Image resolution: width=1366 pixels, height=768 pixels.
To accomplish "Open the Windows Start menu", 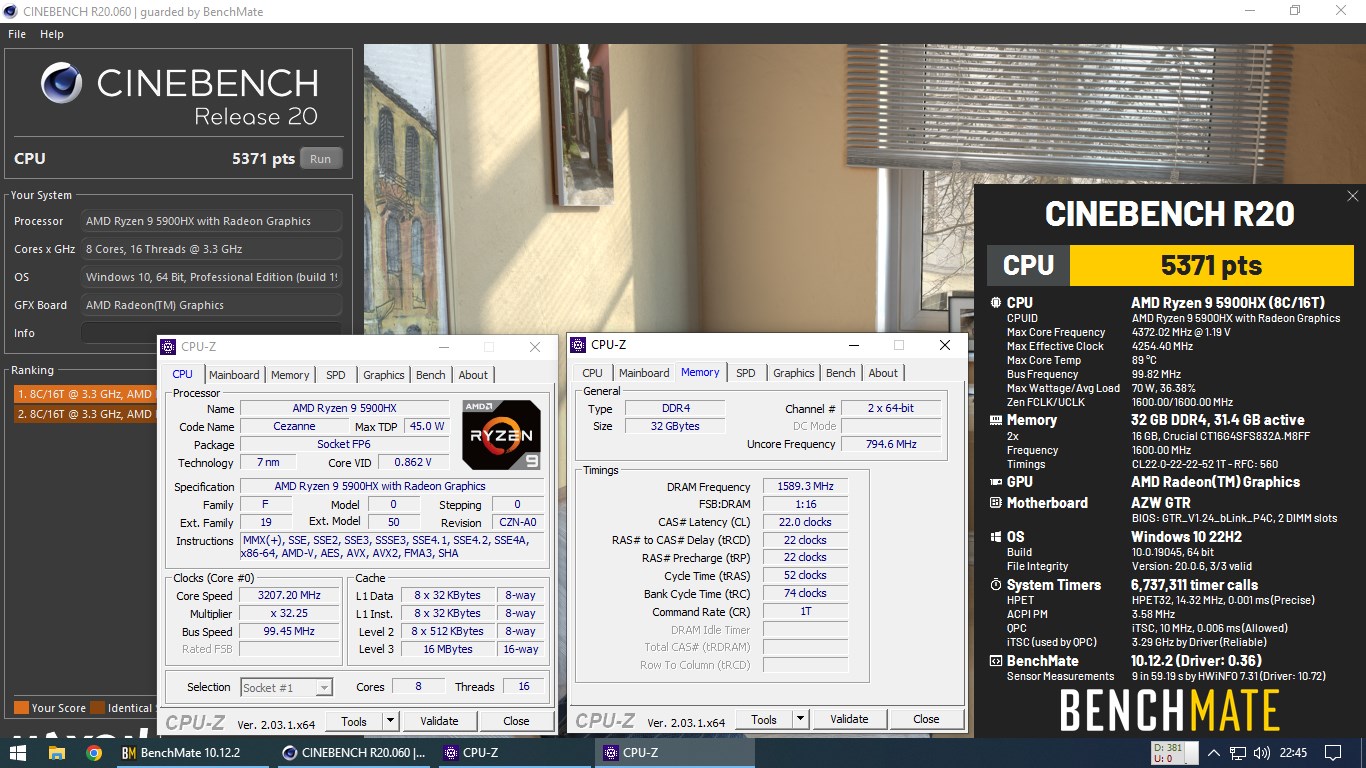I will coord(19,753).
